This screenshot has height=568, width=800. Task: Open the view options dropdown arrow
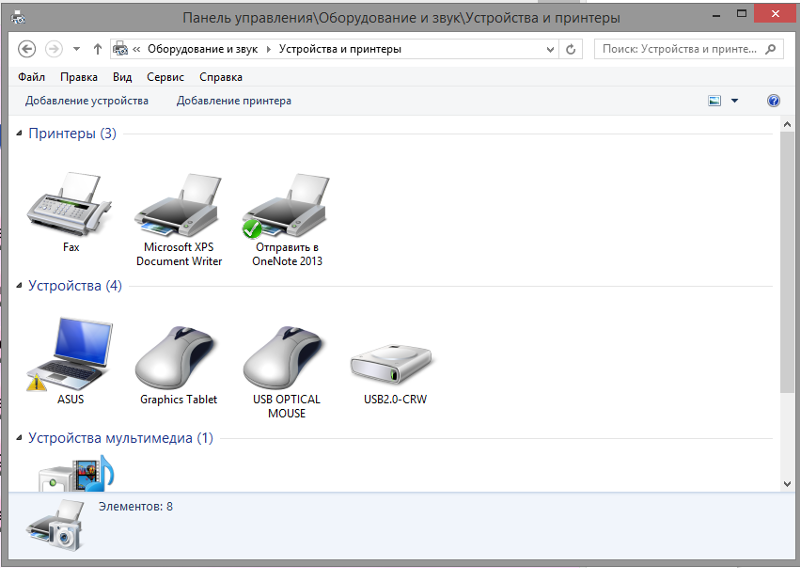(x=735, y=101)
